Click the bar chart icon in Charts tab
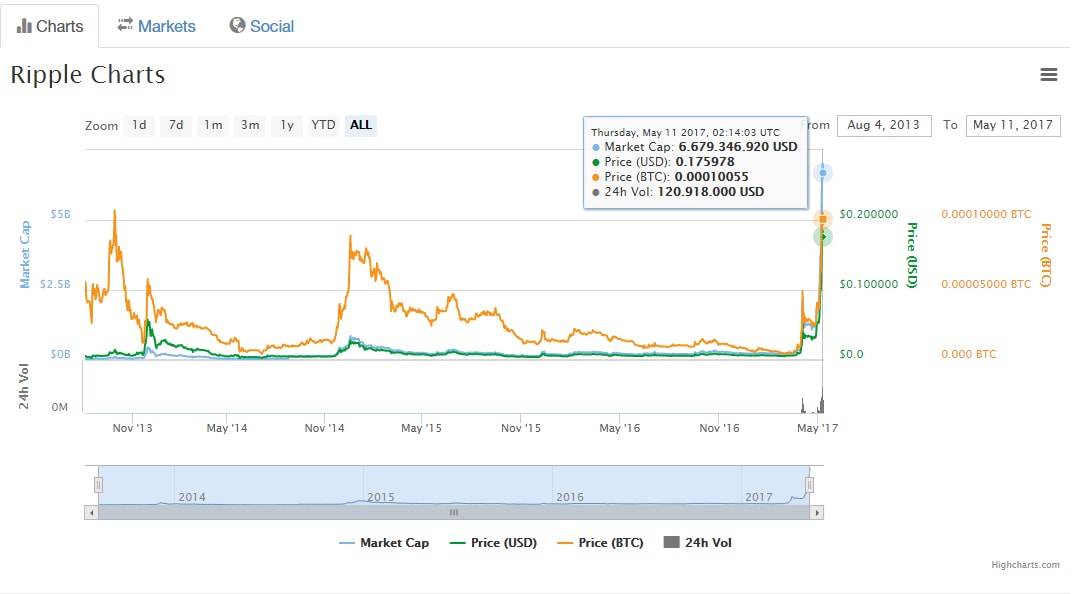1072x594 pixels. pyautogui.click(x=24, y=26)
